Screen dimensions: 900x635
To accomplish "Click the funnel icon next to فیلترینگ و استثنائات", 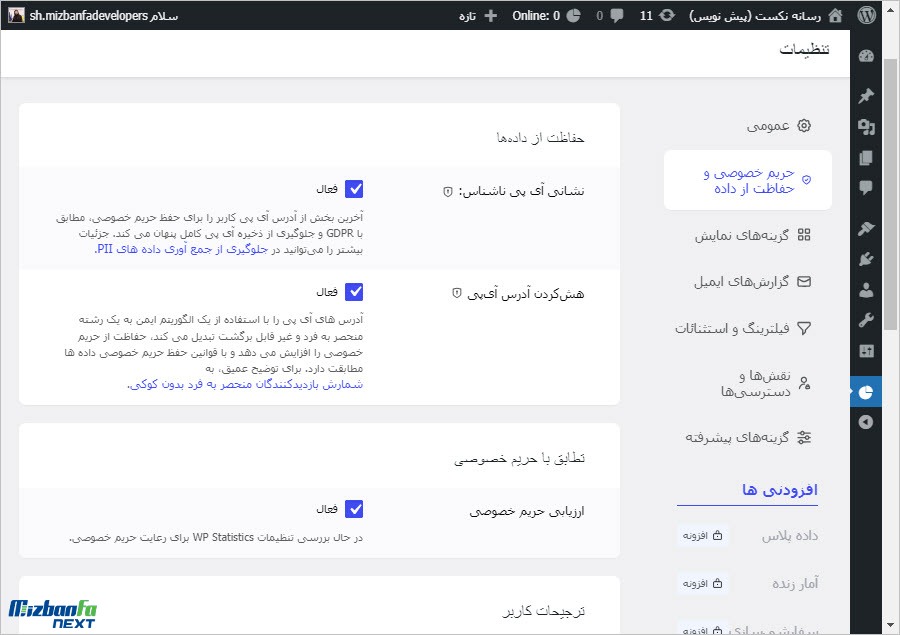I will 804,328.
